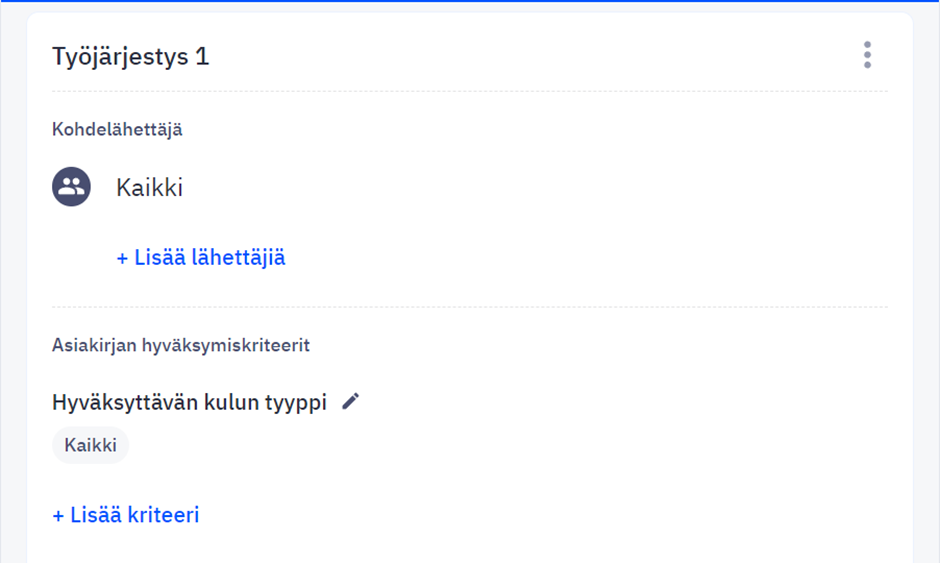940x563 pixels.
Task: Add a criterion with Lisää kriteeri
Action: point(126,515)
